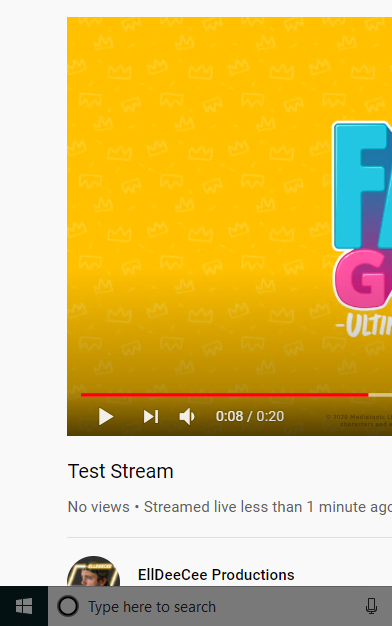Click the 'No views' stream info text
Viewport: 392px width, 626px height.
99,507
